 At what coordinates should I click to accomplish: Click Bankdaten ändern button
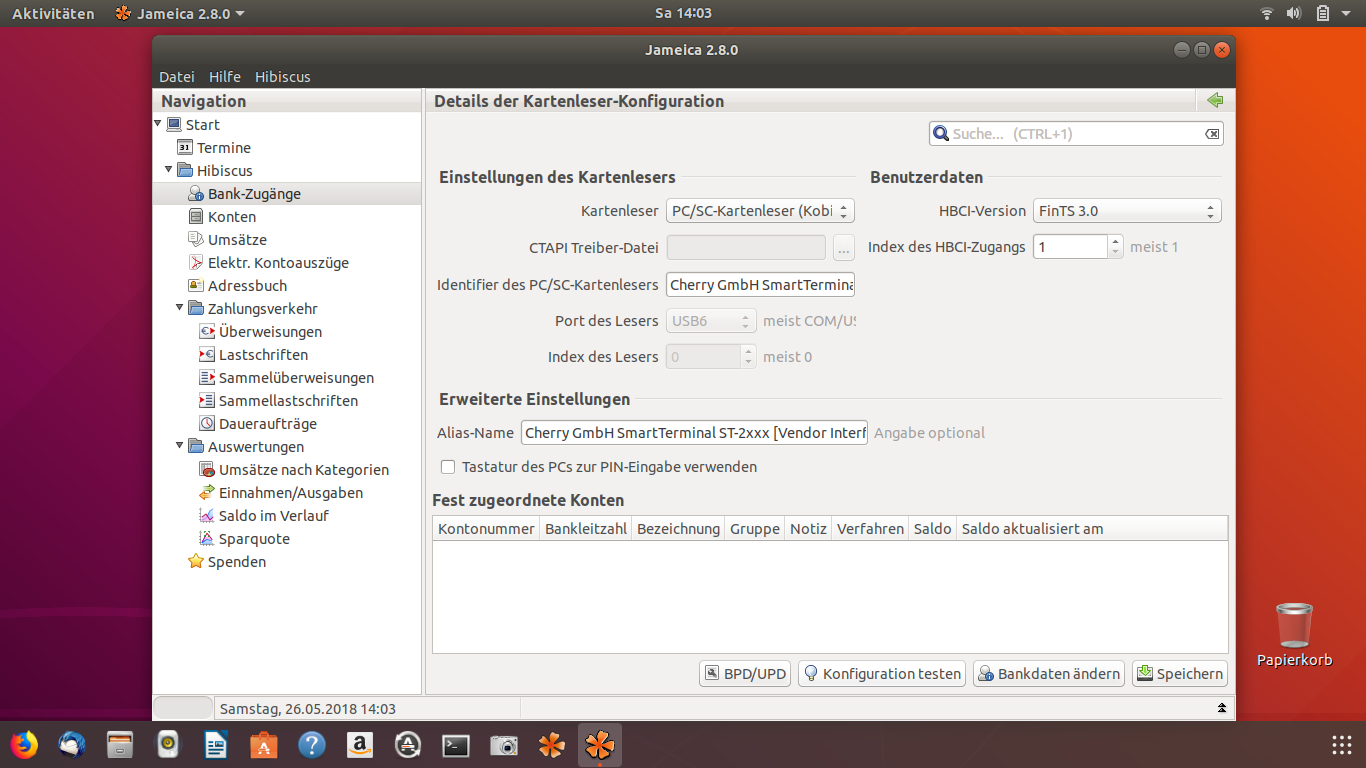tap(1049, 674)
